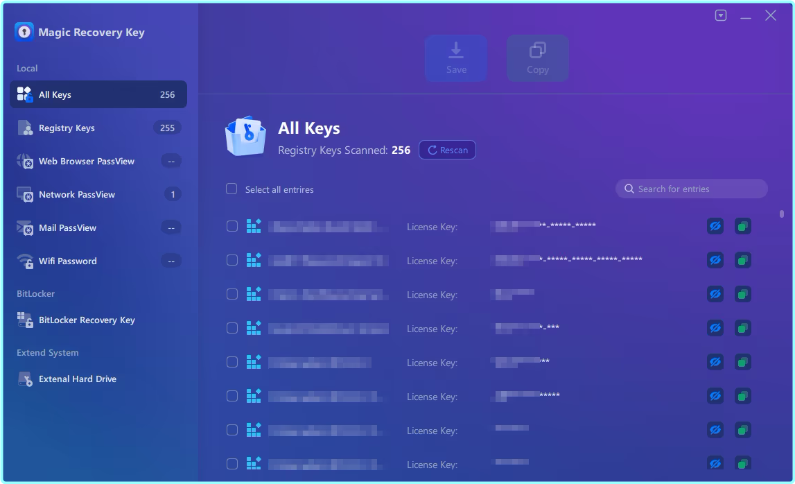Check the eighth license key row checkbox
The height and width of the screenshot is (484, 795).
coord(232,464)
